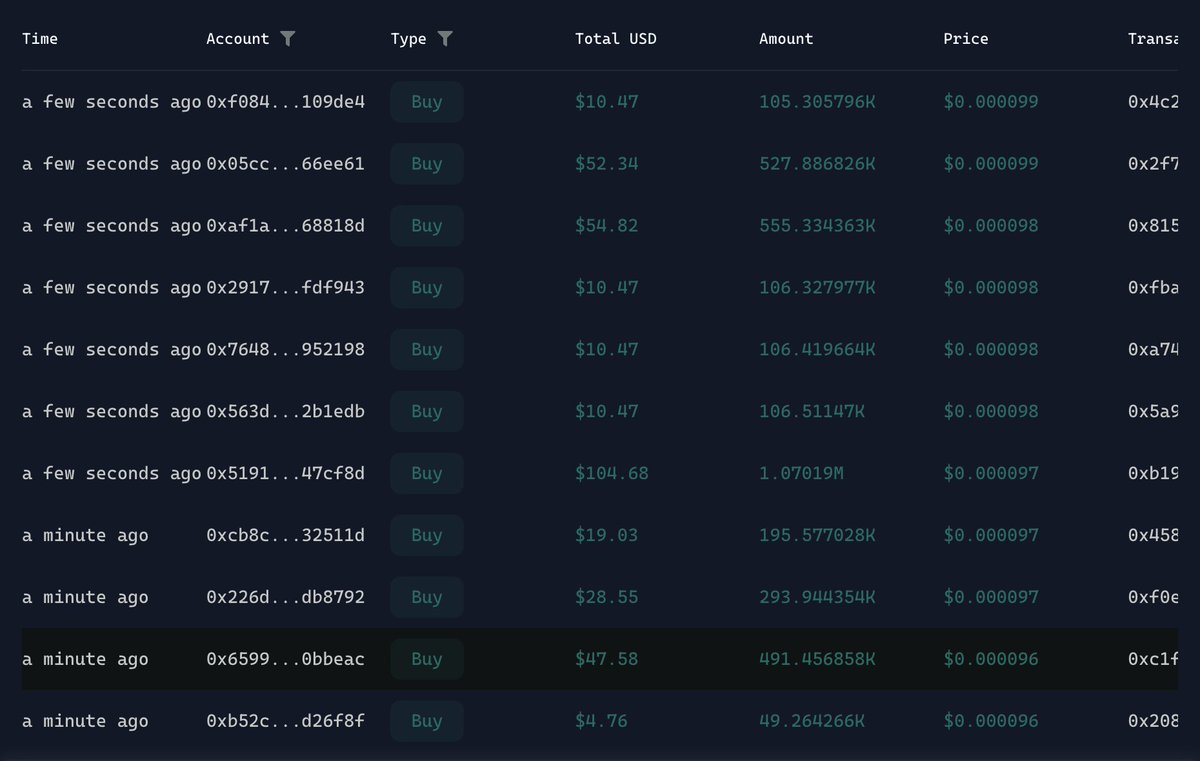Select the 1.07019M amount cell

[801, 474]
